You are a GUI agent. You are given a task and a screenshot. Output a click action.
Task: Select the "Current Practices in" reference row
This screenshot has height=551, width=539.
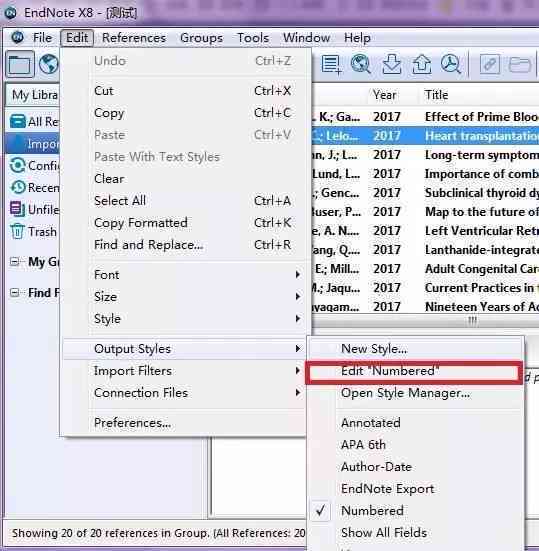click(425, 287)
